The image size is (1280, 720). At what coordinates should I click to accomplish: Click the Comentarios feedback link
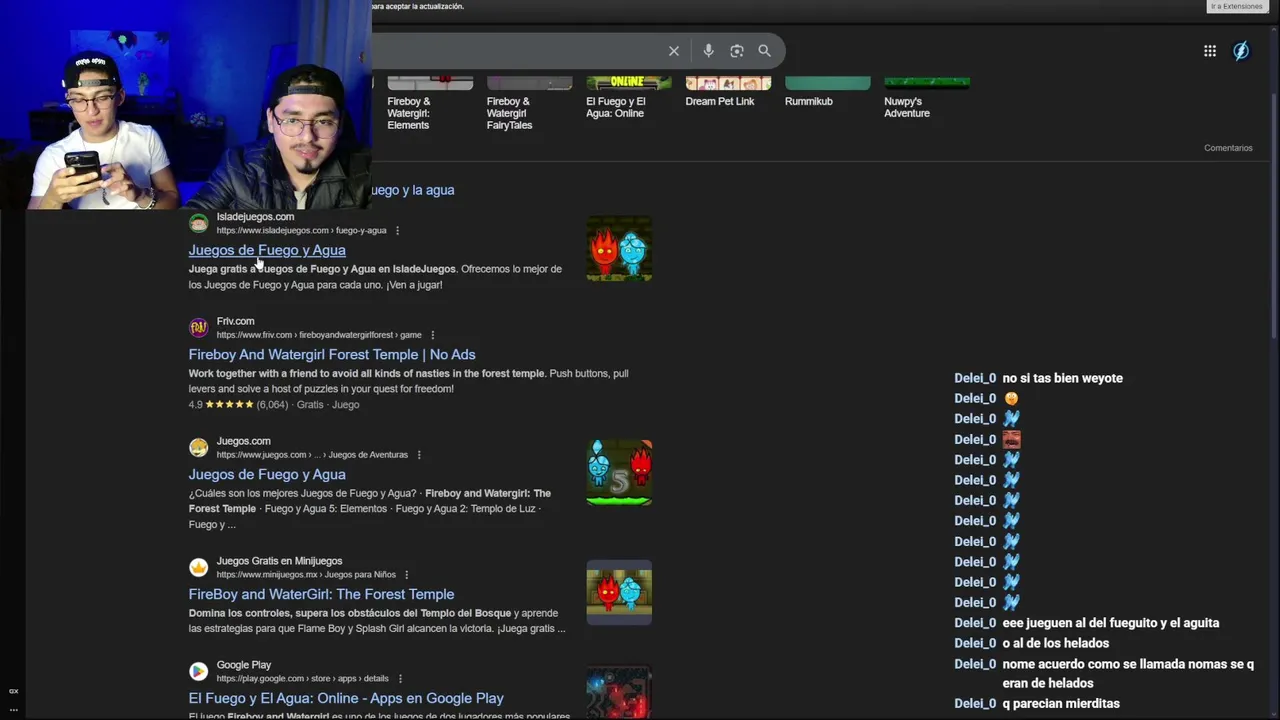pyautogui.click(x=1228, y=148)
